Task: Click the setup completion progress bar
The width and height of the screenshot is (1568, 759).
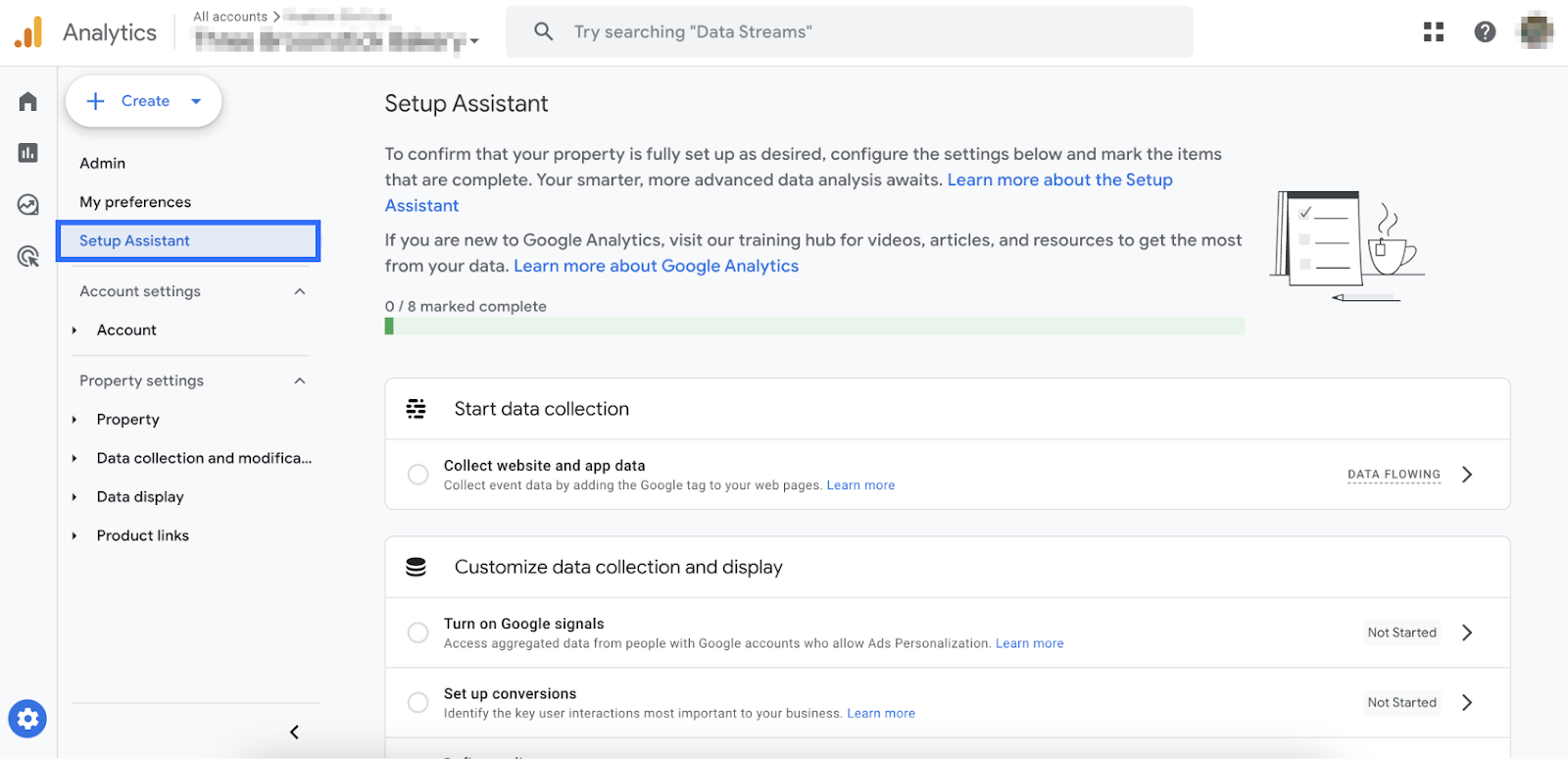Action: coord(813,327)
